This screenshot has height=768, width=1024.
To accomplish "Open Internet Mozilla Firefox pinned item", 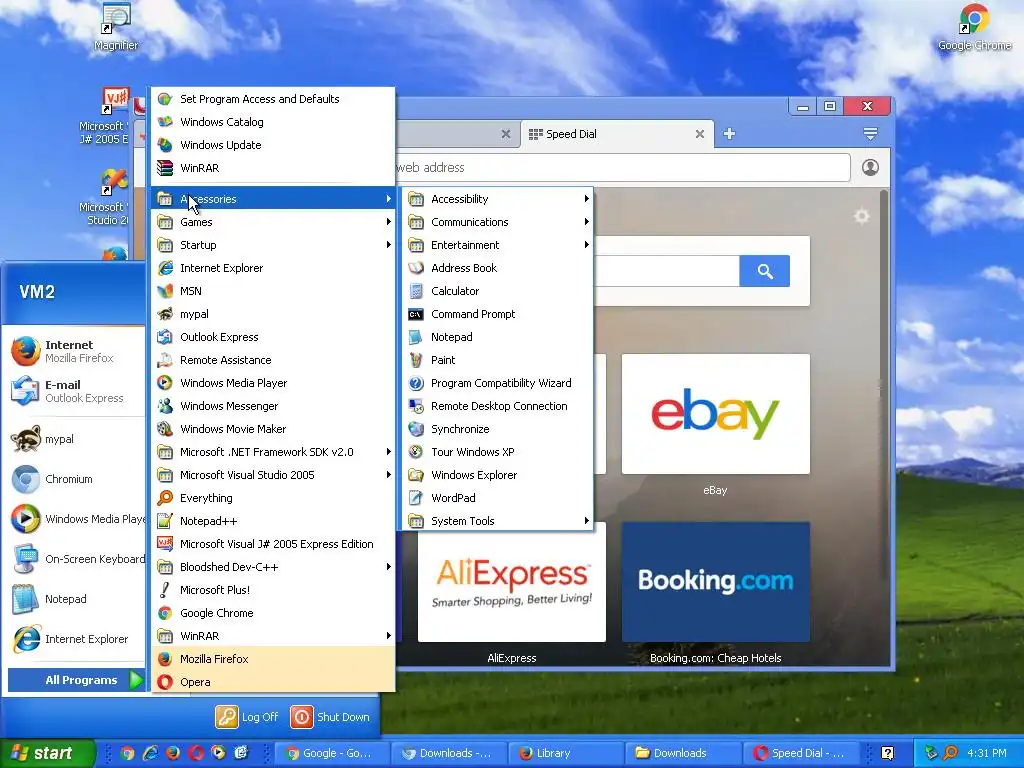I will pyautogui.click(x=76, y=351).
